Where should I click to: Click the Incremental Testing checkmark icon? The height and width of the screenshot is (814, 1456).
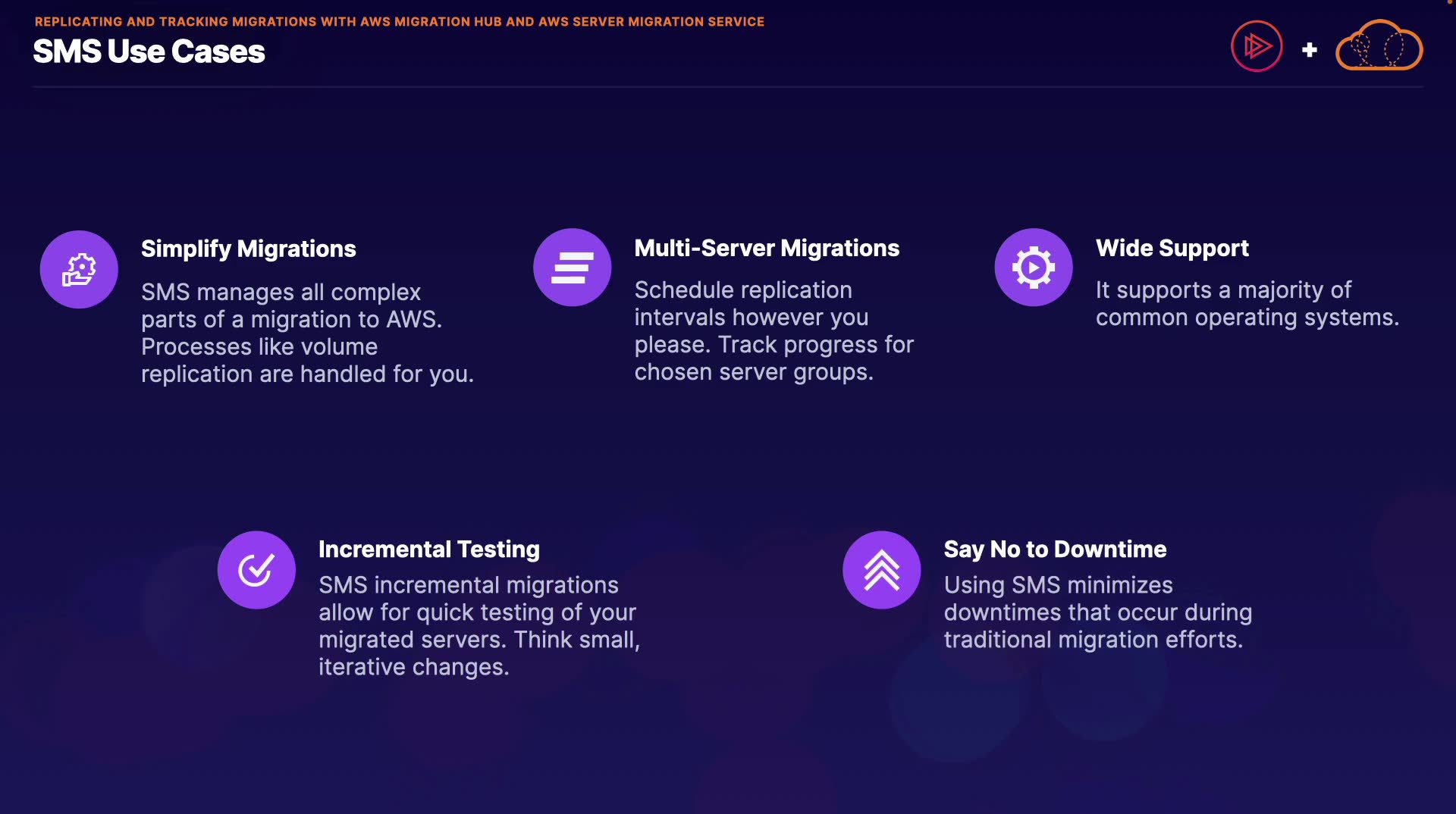point(256,570)
